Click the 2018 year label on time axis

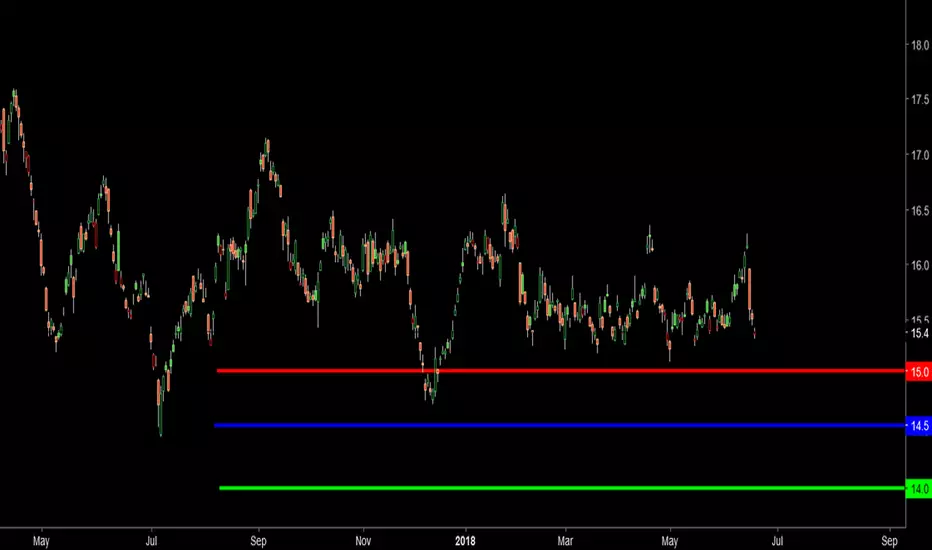pyautogui.click(x=465, y=540)
